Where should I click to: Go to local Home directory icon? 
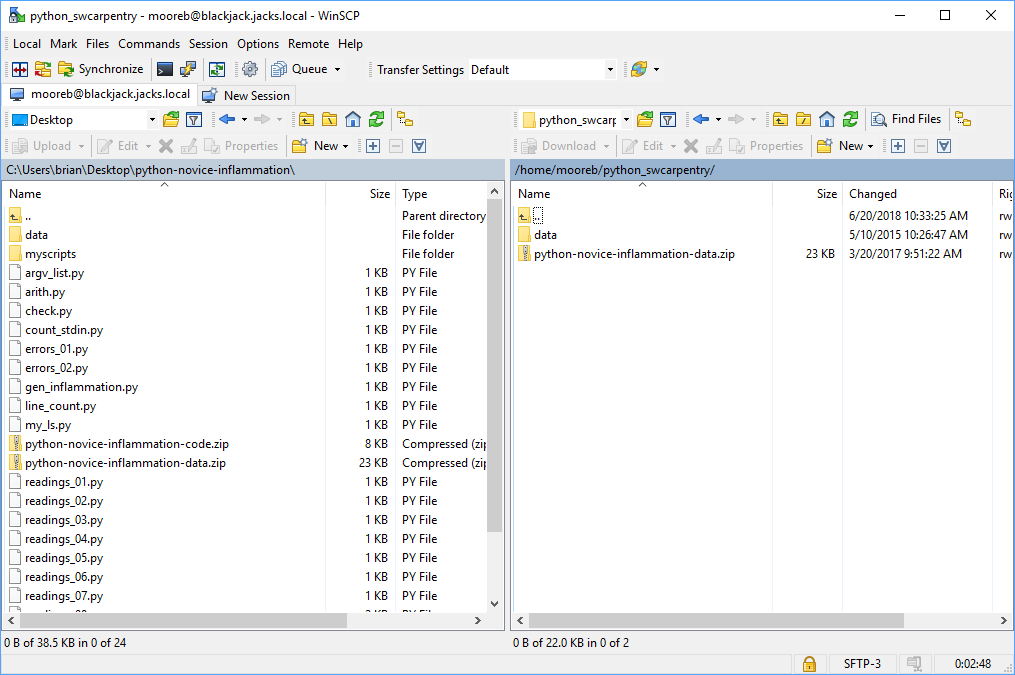pos(353,120)
